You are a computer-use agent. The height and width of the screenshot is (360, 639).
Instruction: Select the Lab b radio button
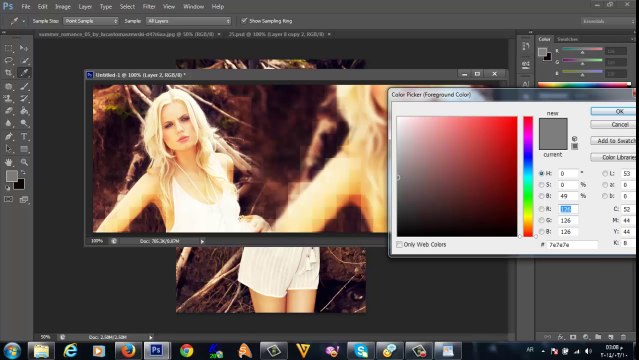(x=605, y=196)
